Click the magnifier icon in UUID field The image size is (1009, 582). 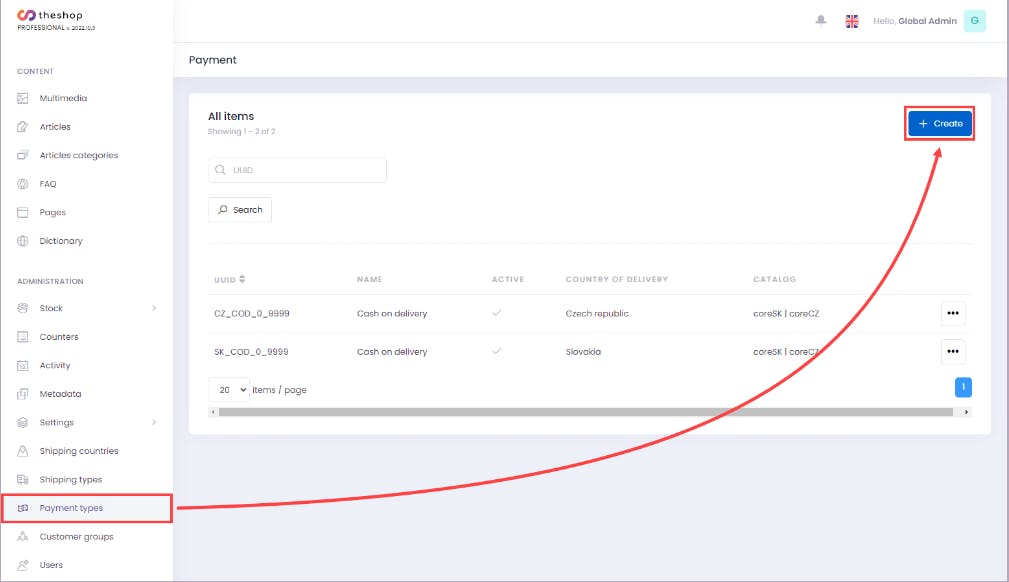pyautogui.click(x=220, y=170)
